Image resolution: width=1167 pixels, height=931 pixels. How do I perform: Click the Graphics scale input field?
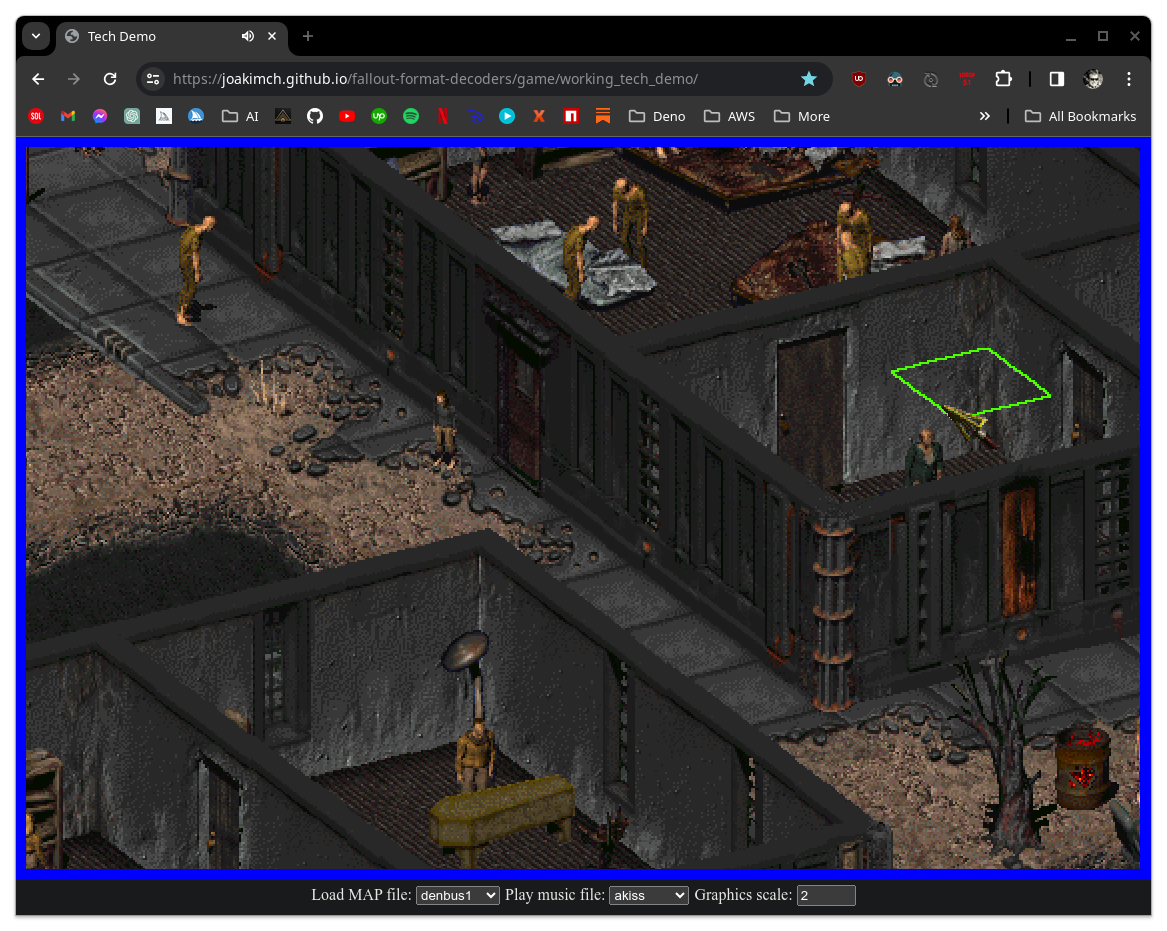point(826,895)
